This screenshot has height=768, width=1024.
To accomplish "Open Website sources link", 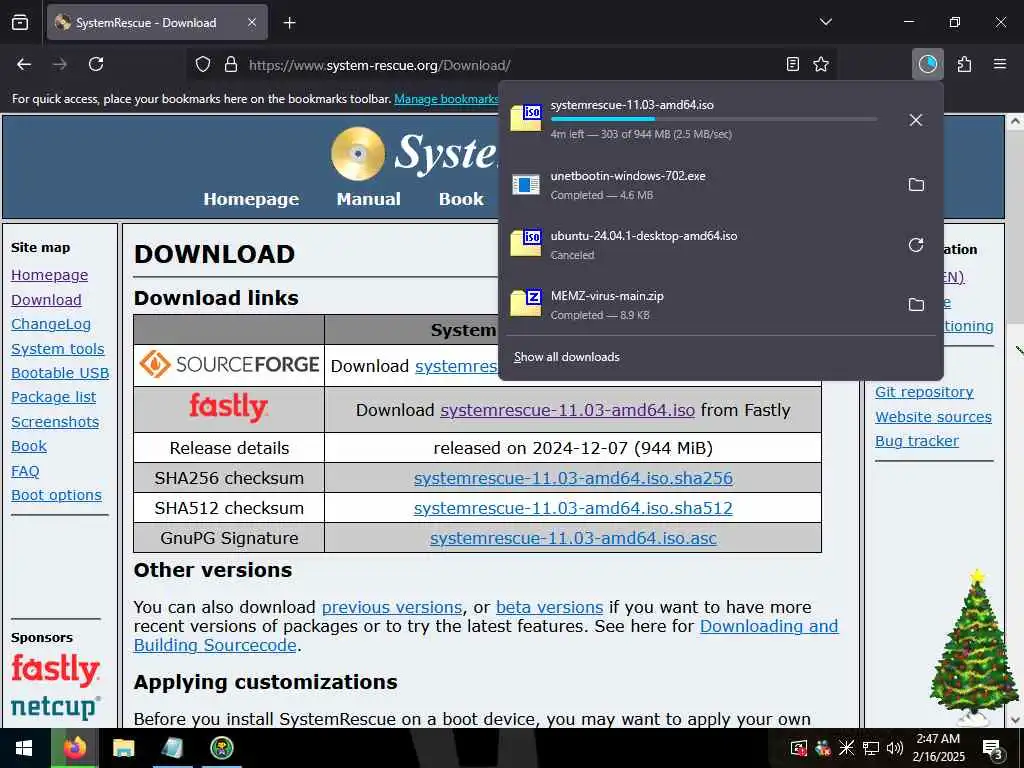I will click(933, 417).
